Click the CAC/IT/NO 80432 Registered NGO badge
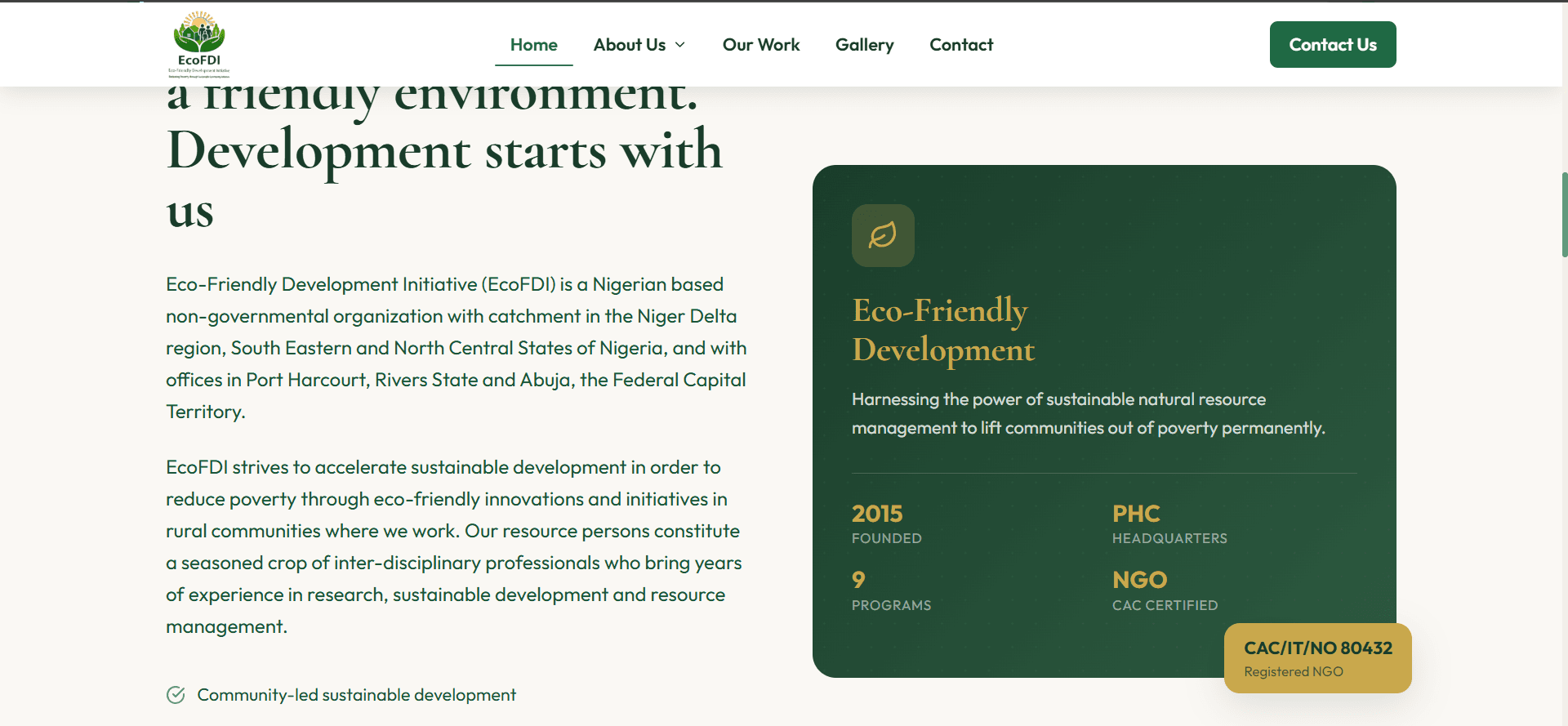The image size is (1568, 726). click(1318, 658)
